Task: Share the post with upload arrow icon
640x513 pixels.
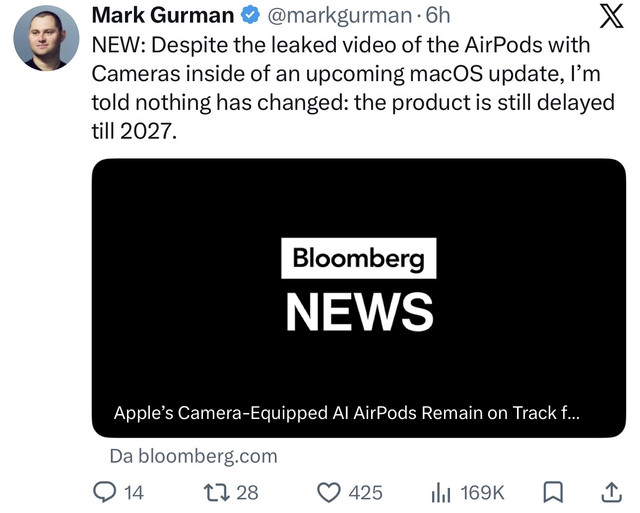Action: 612,492
